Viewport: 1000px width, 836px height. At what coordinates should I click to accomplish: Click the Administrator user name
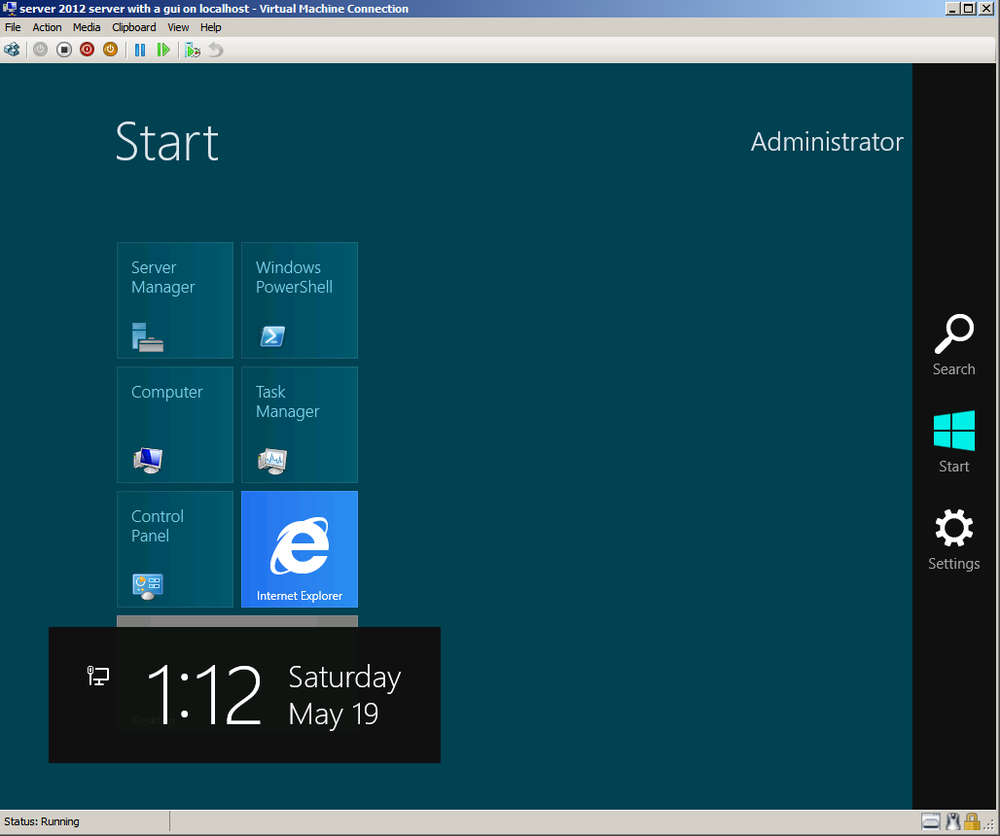(827, 142)
